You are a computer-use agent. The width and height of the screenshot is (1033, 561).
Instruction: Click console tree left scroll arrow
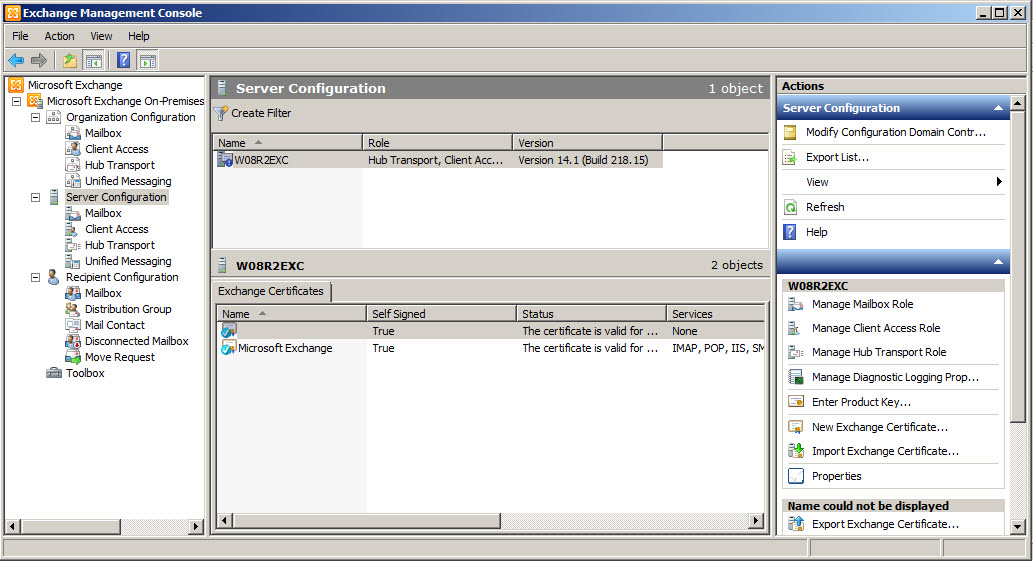[13, 526]
